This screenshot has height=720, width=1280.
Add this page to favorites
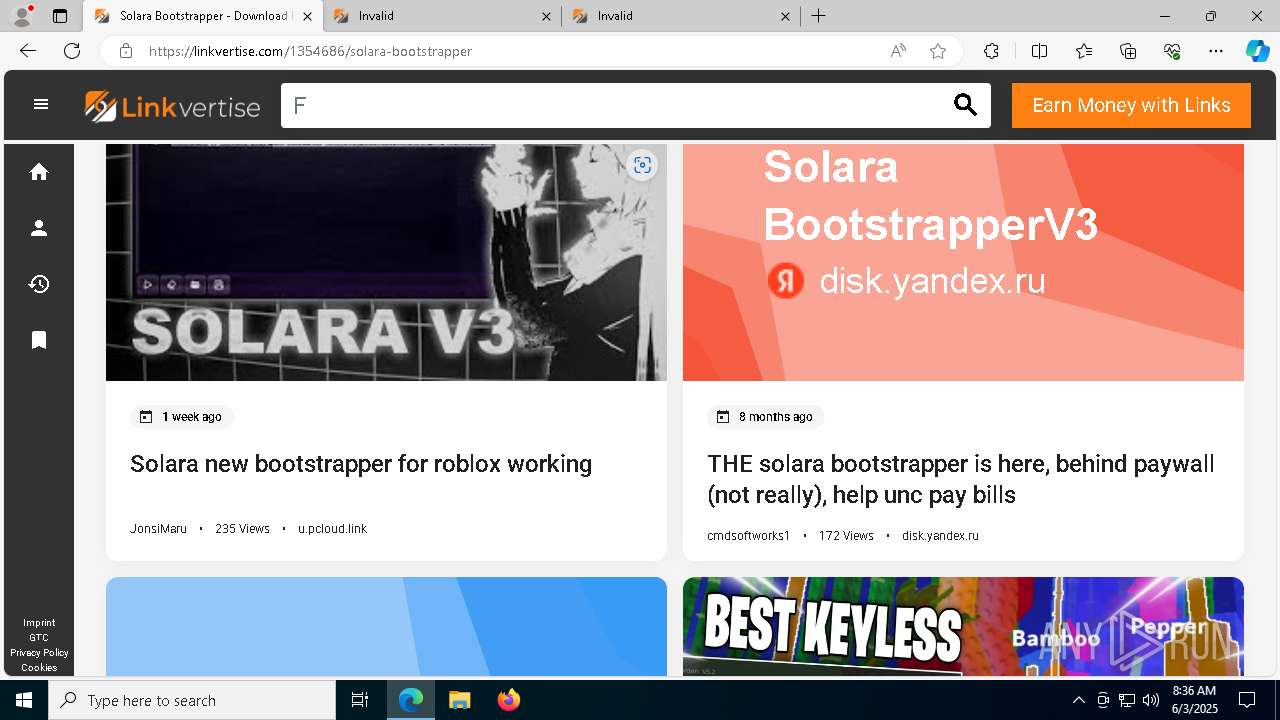pyautogui.click(x=938, y=51)
